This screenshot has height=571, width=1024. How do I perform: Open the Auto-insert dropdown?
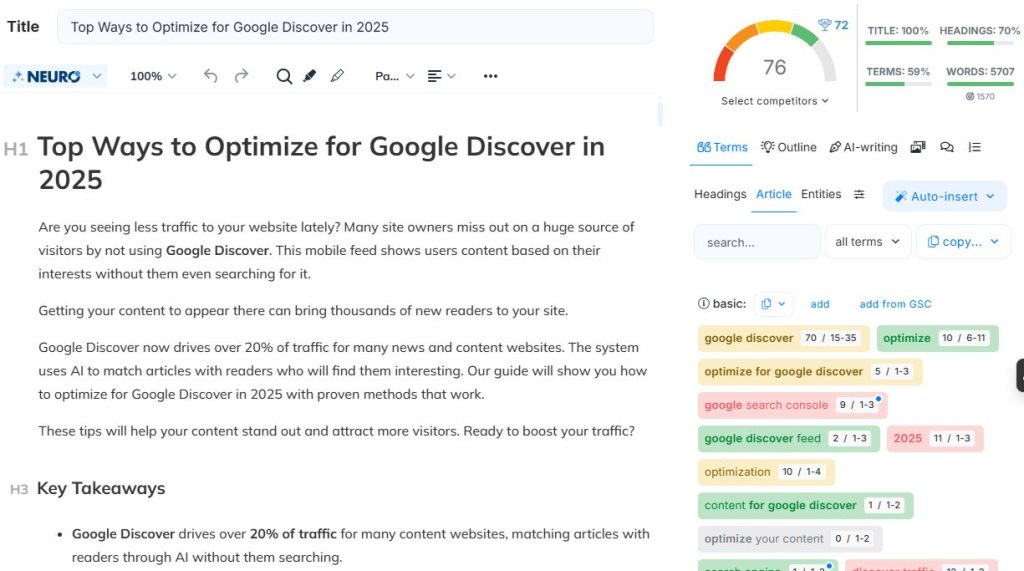tap(944, 196)
